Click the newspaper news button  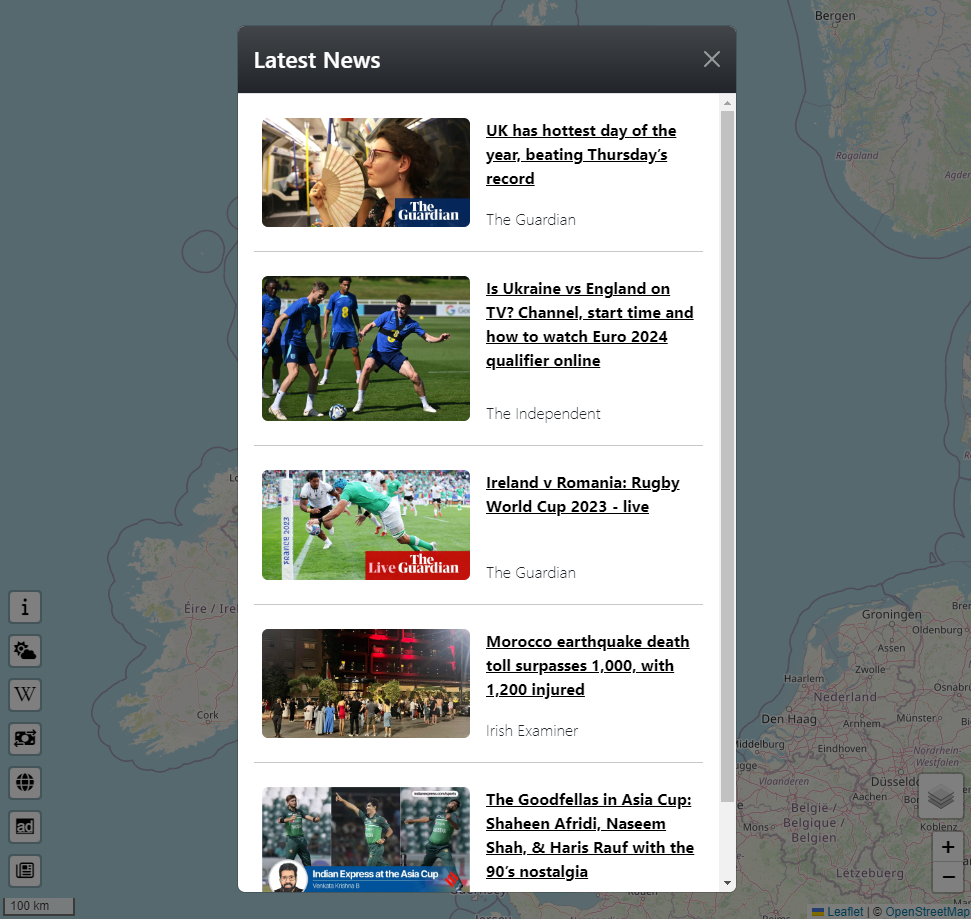point(25,870)
